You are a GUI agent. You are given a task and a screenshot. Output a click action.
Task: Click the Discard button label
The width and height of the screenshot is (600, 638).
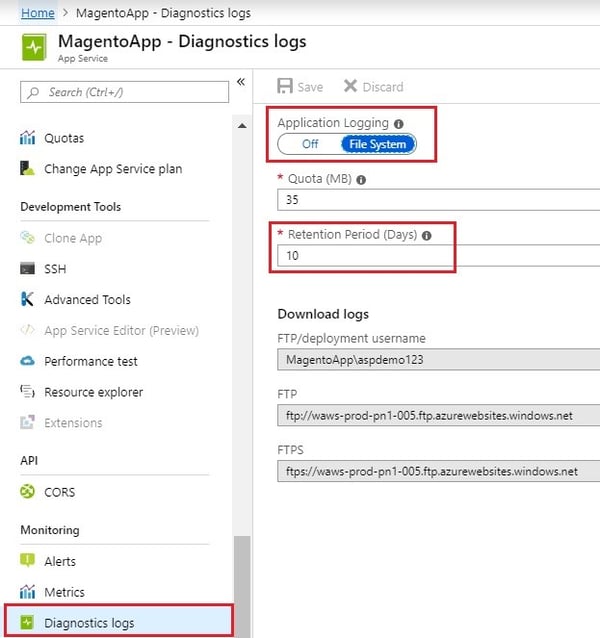(383, 87)
